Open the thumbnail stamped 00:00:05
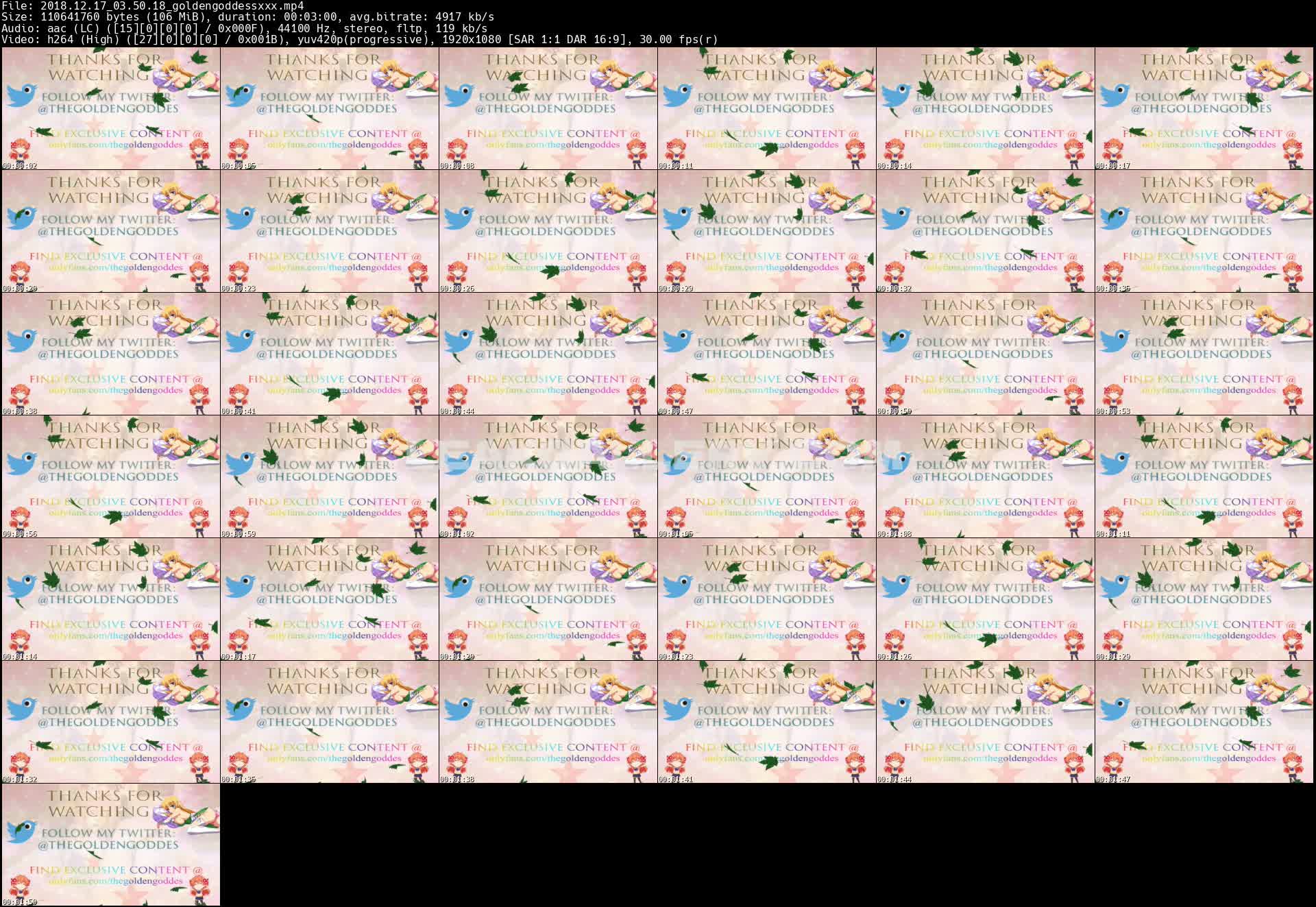This screenshot has height=907, width=1316. 330,108
